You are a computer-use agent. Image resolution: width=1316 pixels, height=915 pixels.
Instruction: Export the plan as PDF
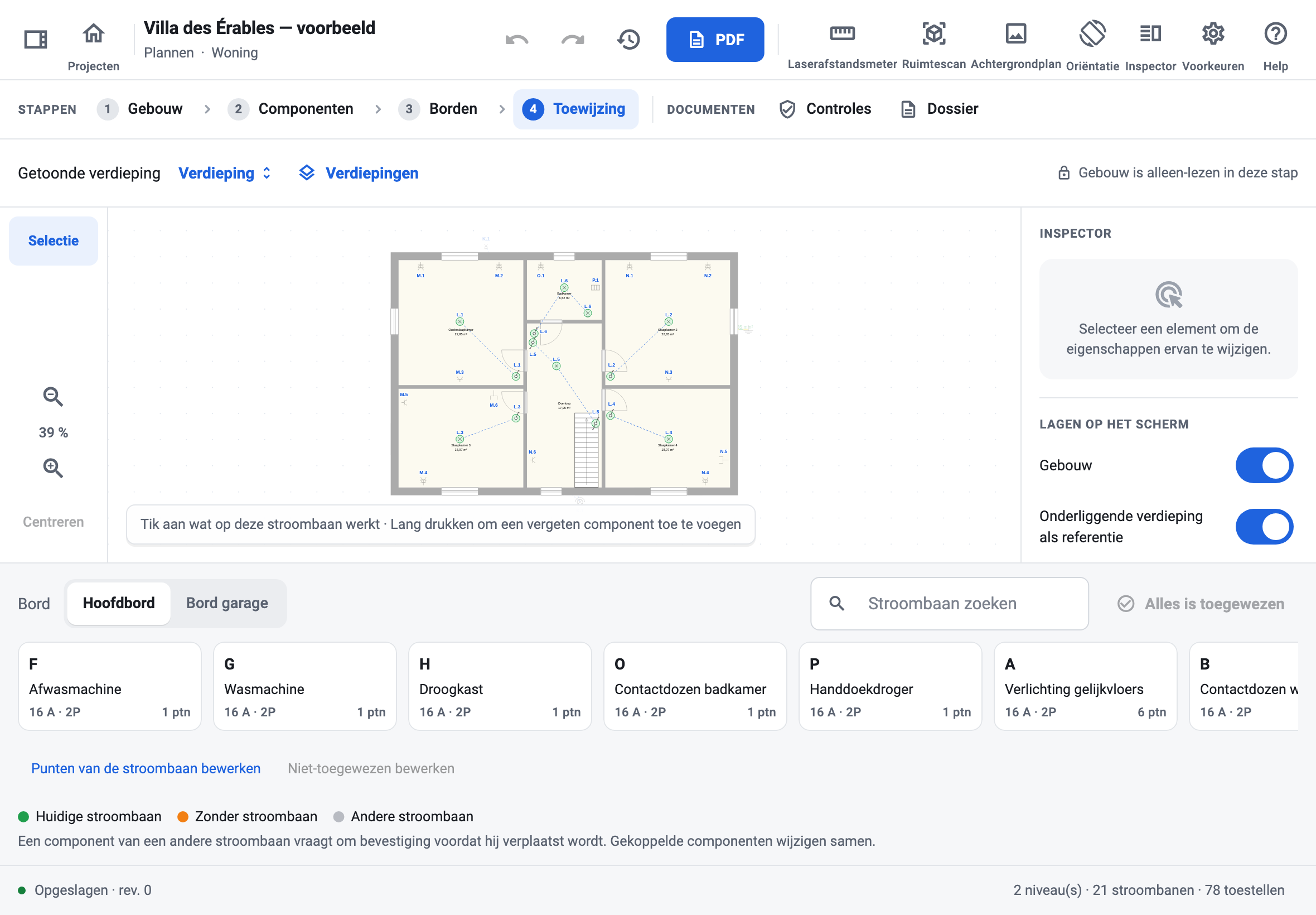715,40
